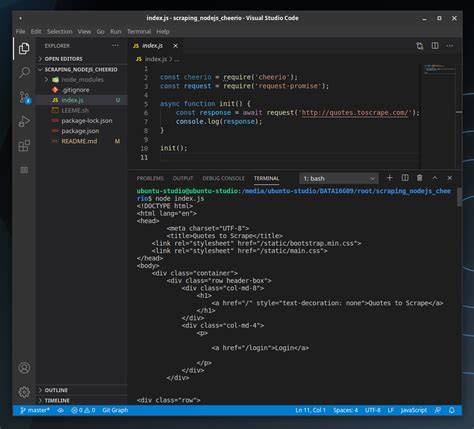
Task: Open the Explorer view in activity bar
Action: 24,49
